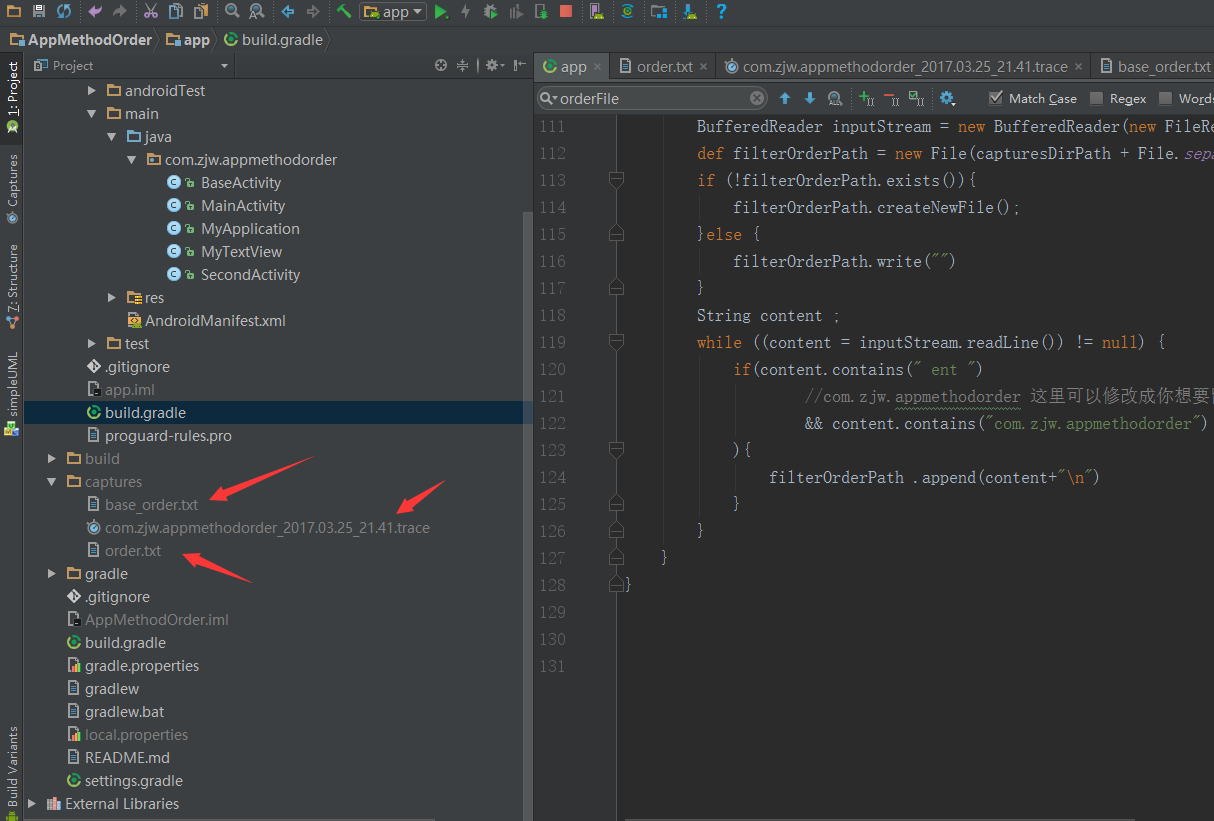The width and height of the screenshot is (1214, 821).
Task: Click the Make Project hammer icon
Action: 344,12
